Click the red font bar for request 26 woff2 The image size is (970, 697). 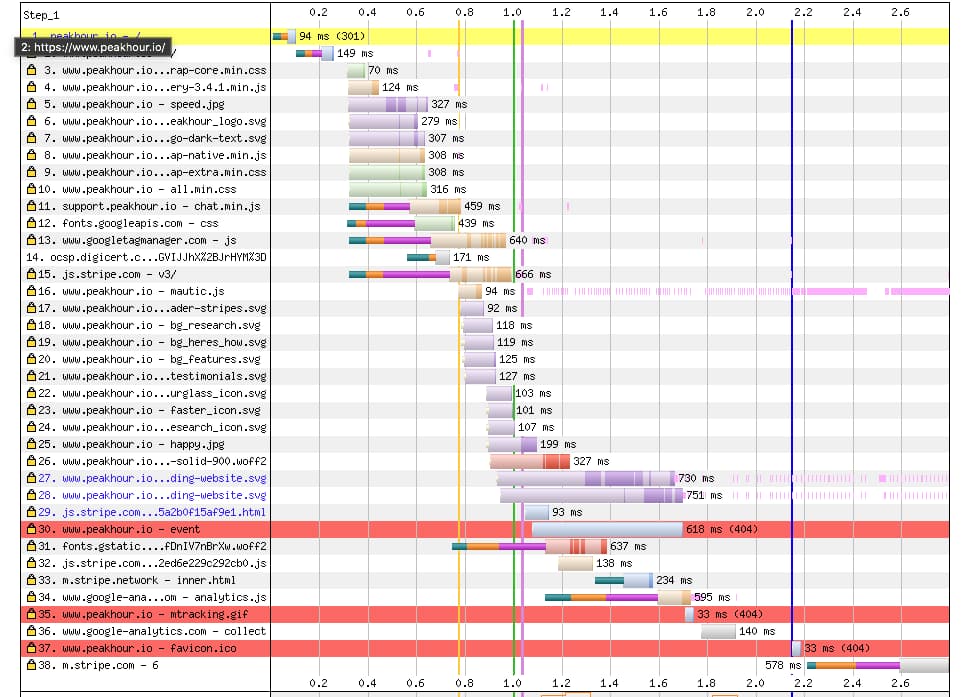(x=530, y=461)
